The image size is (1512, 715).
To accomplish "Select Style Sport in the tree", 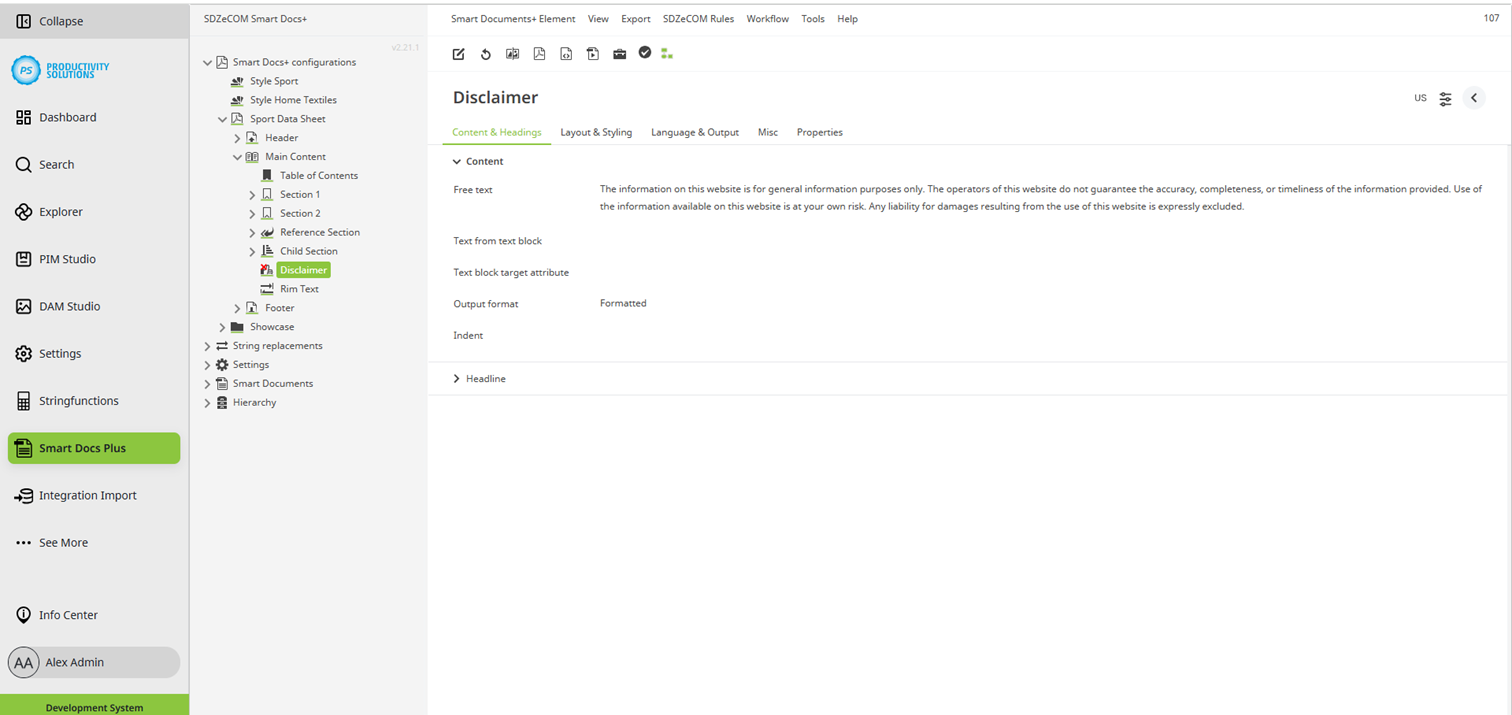I will coord(274,81).
